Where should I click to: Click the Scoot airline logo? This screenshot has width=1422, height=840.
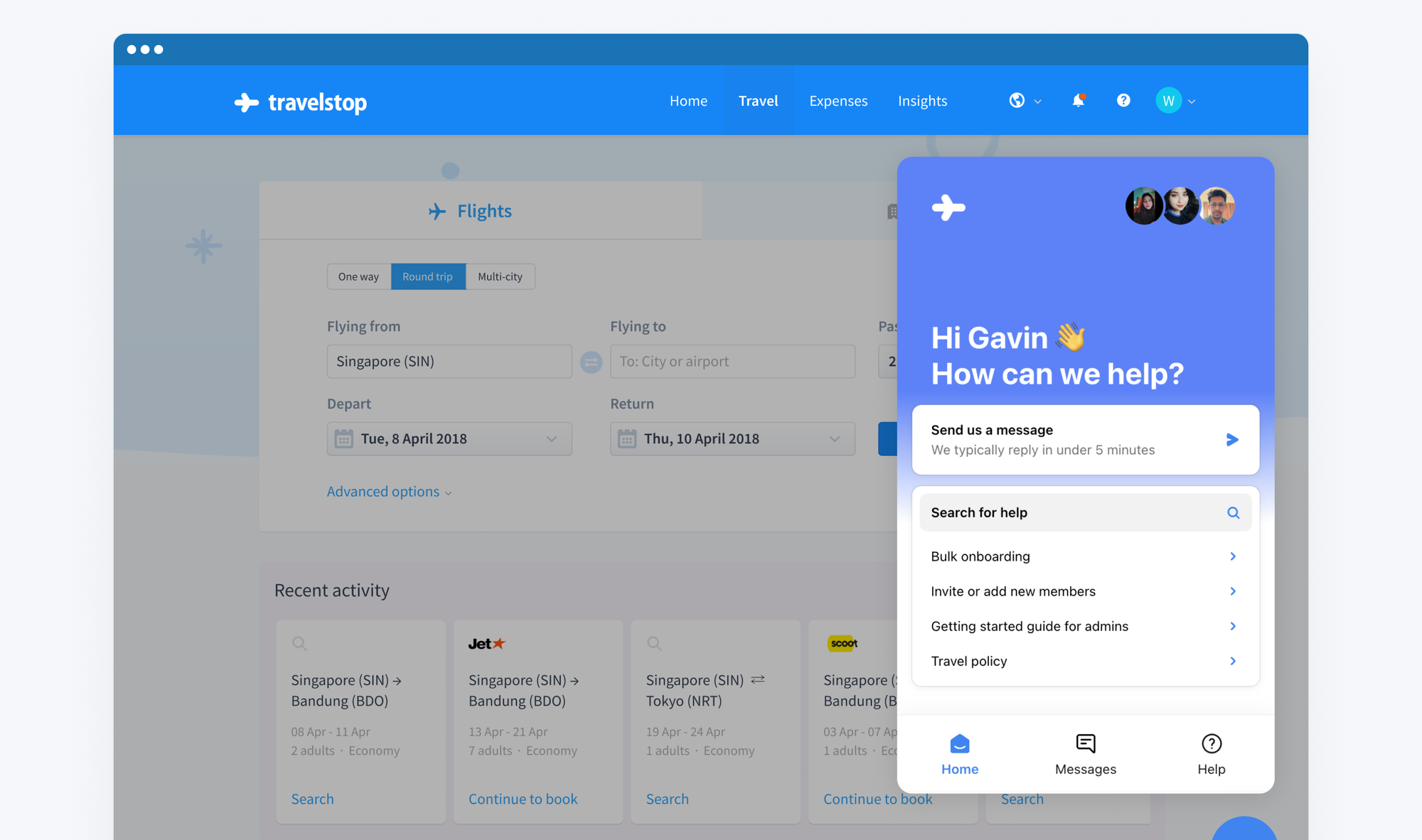pos(843,643)
